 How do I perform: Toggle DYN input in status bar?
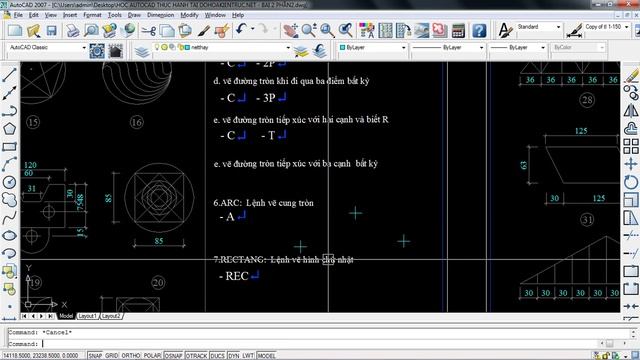(x=233, y=356)
